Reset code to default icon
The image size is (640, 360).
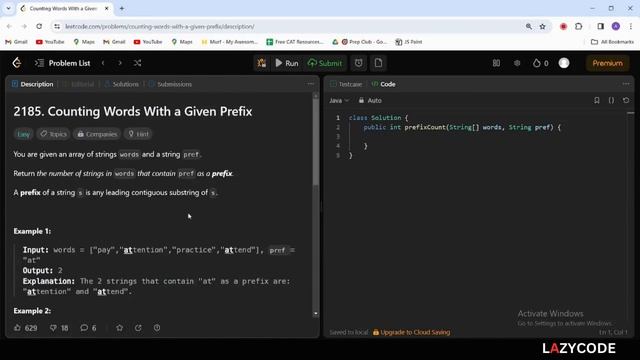(626, 100)
